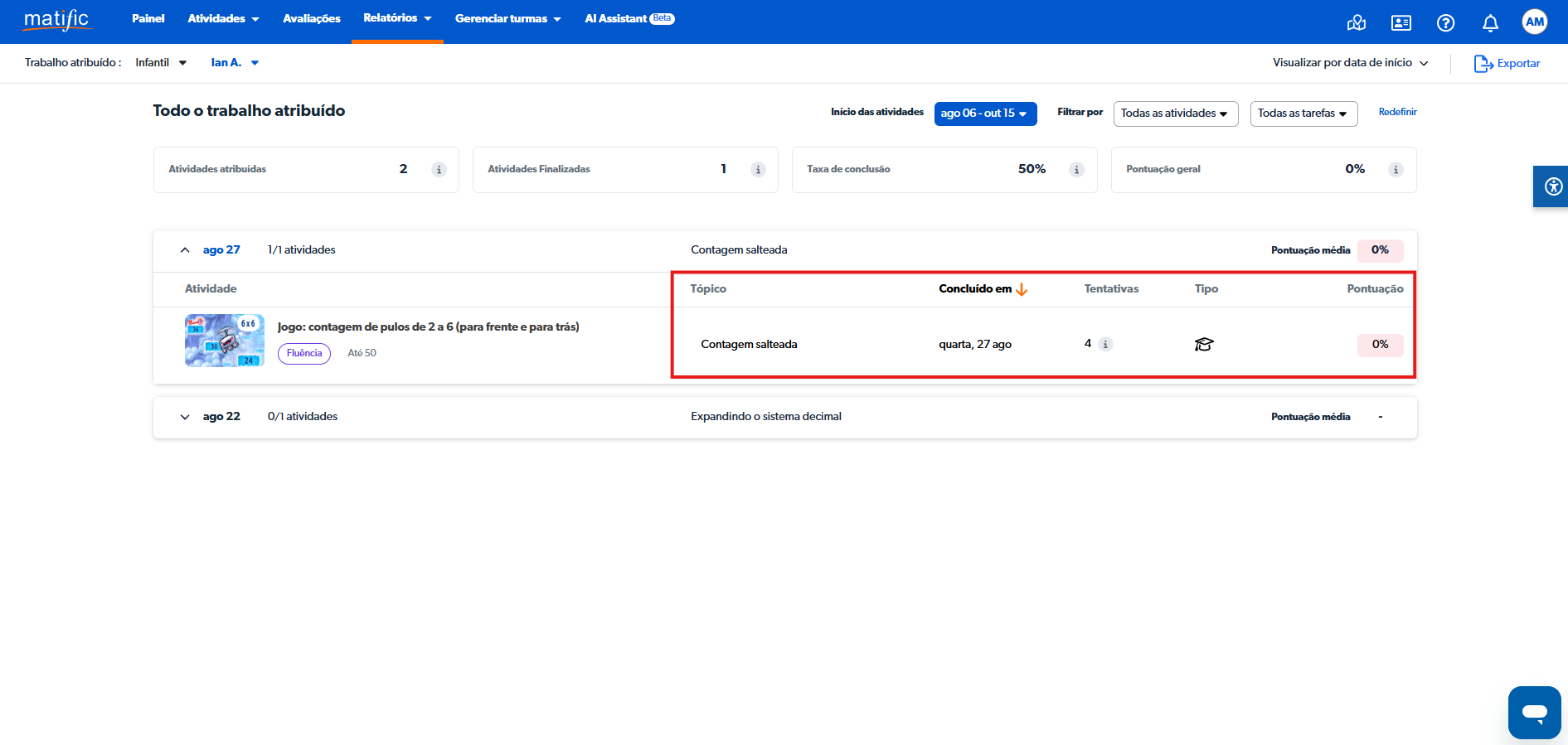Open the student ID card icon
The image size is (1568, 745).
pyautogui.click(x=1401, y=22)
